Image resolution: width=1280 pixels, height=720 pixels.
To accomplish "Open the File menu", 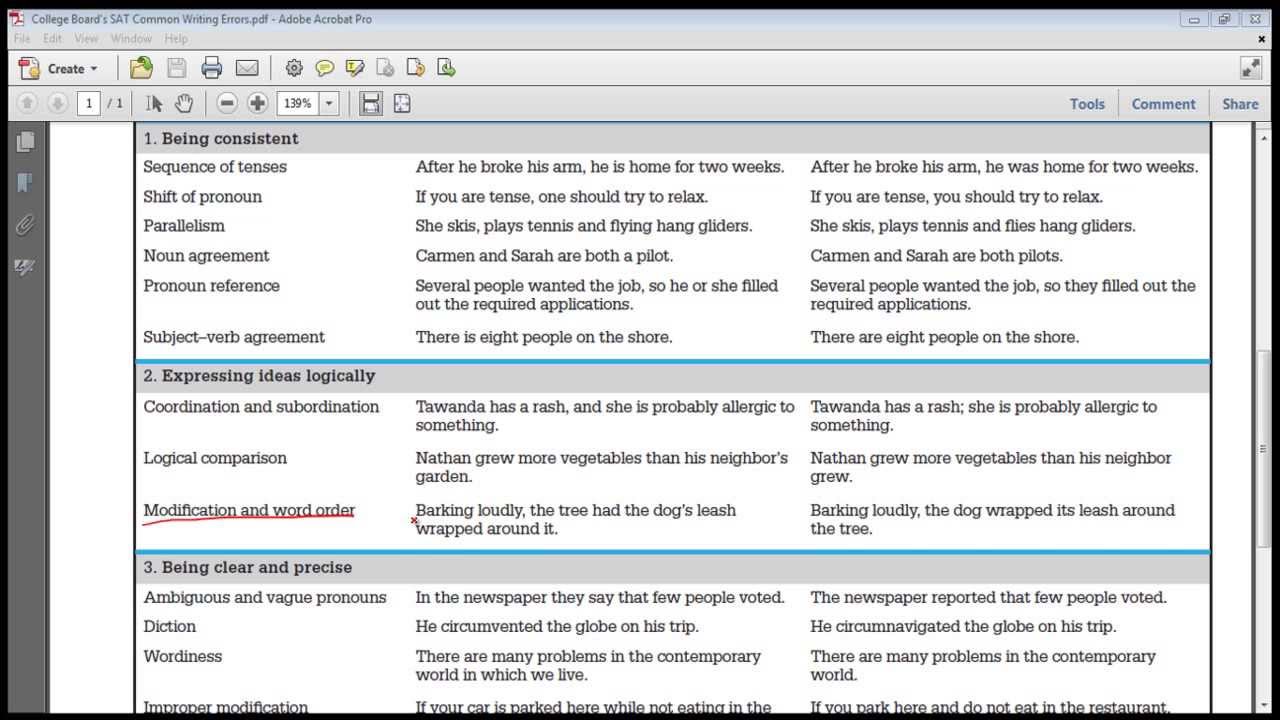I will click(22, 38).
